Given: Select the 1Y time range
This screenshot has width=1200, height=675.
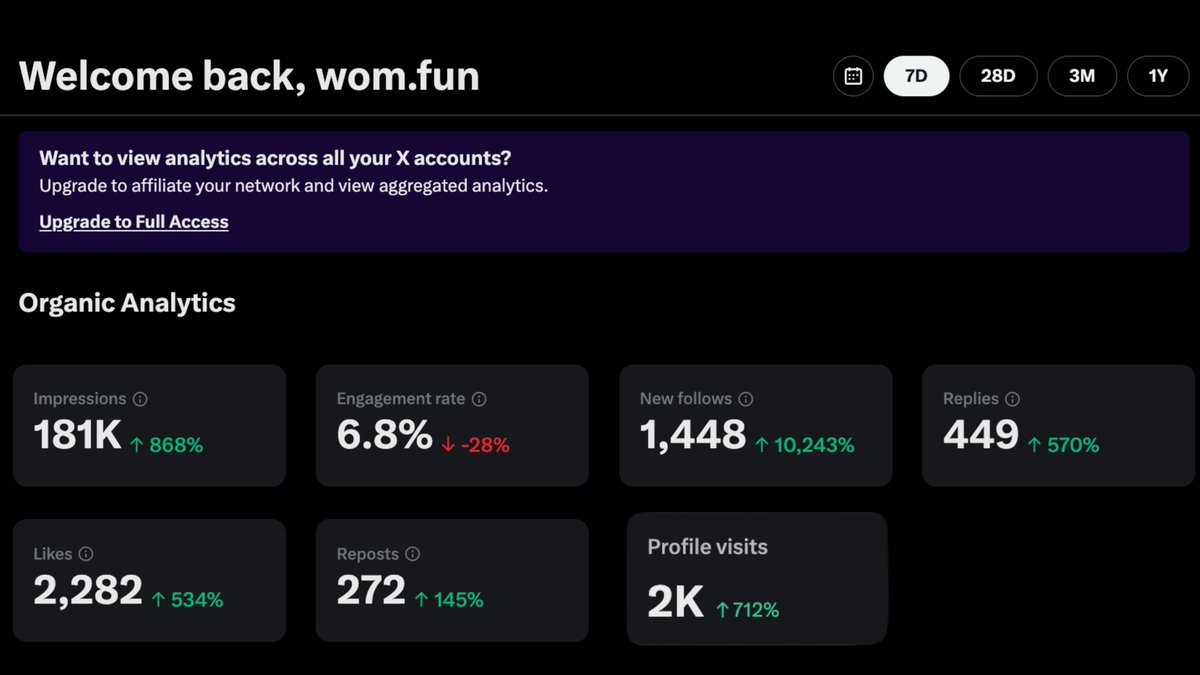Looking at the screenshot, I should coord(1158,76).
